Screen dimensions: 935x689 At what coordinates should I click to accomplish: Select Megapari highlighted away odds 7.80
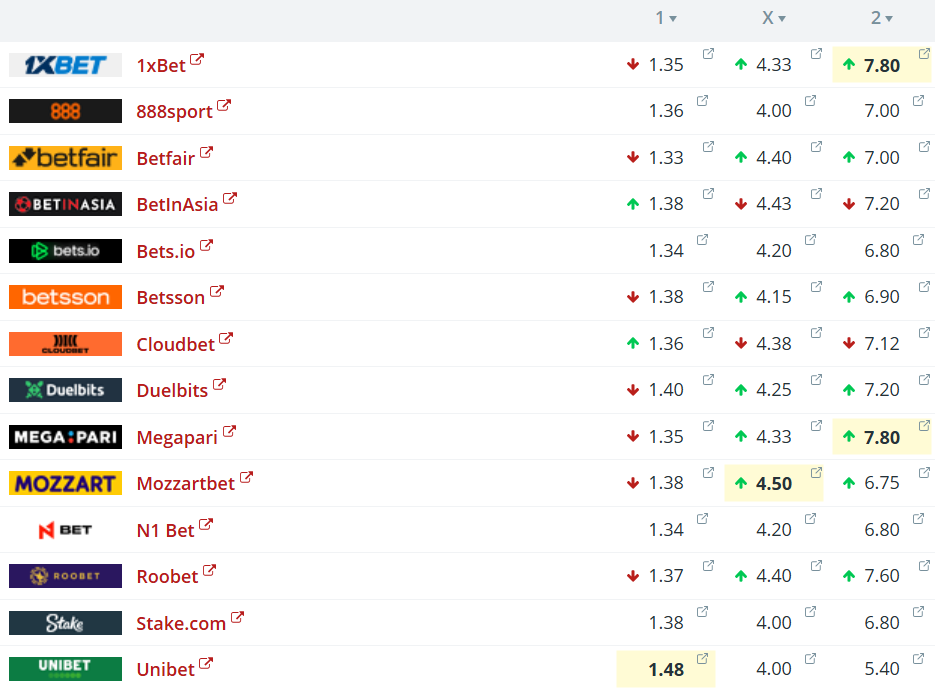[x=882, y=438]
